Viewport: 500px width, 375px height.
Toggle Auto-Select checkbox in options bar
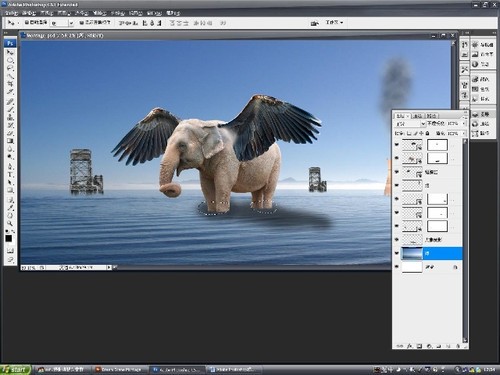(27, 22)
